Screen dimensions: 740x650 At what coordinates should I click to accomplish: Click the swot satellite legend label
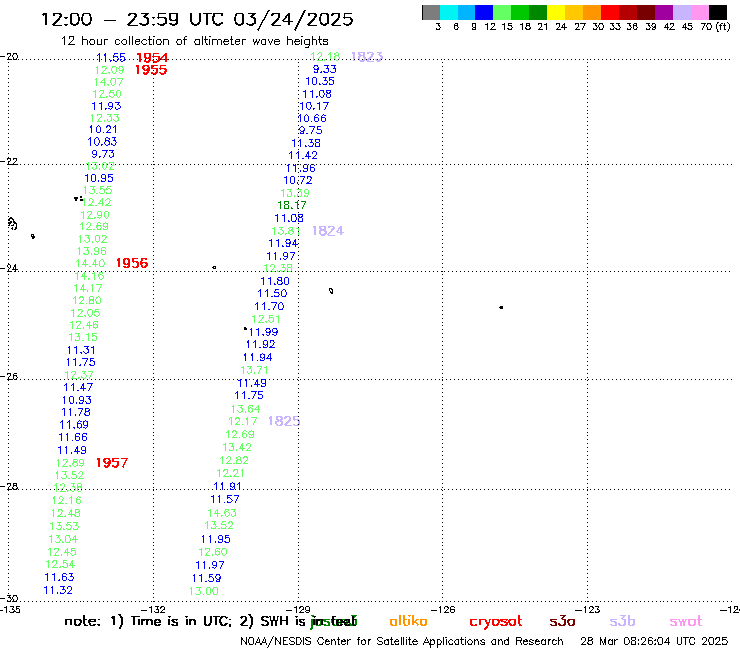[686, 621]
